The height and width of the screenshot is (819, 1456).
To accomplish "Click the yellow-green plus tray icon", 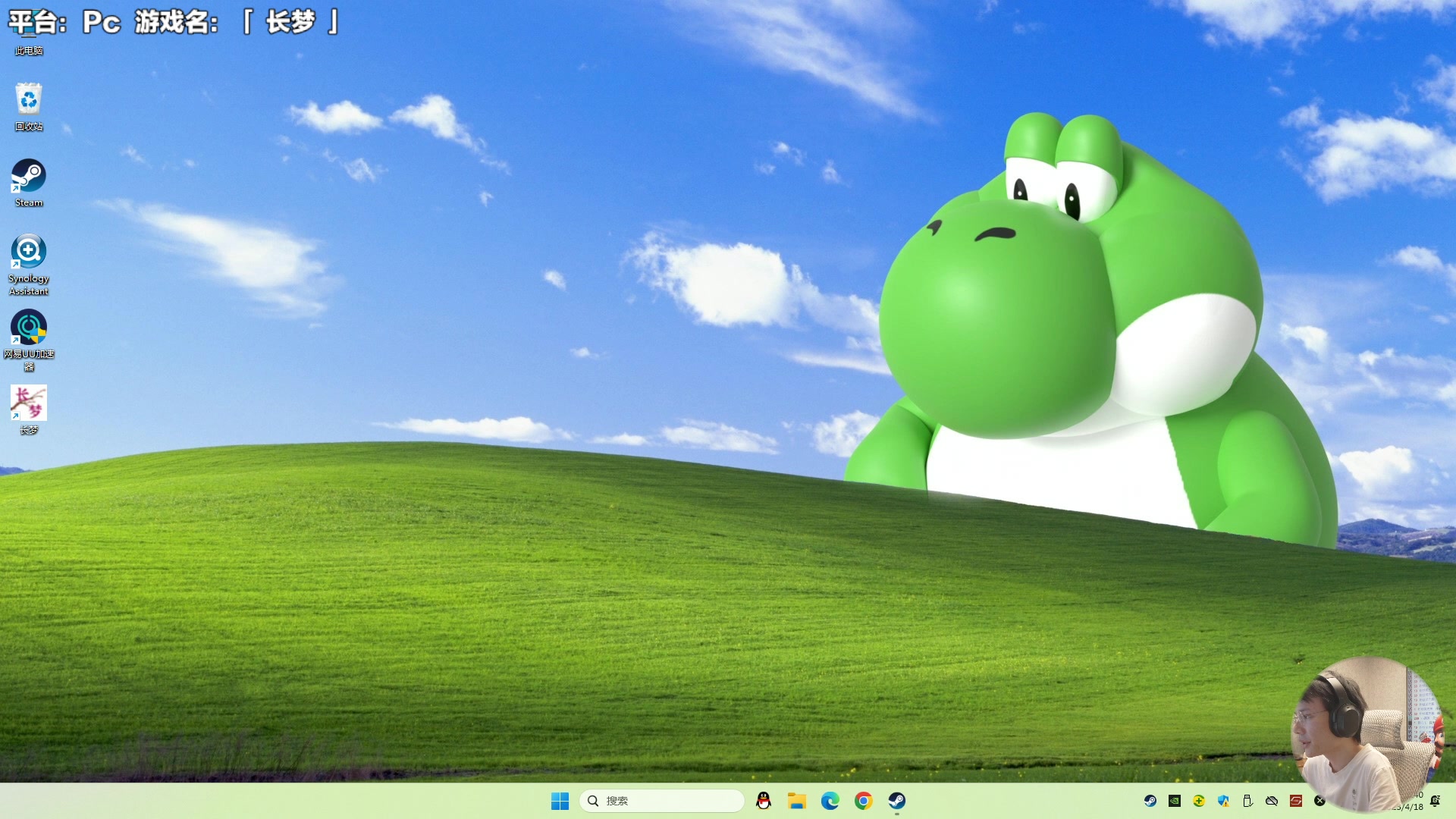I will (x=1199, y=801).
